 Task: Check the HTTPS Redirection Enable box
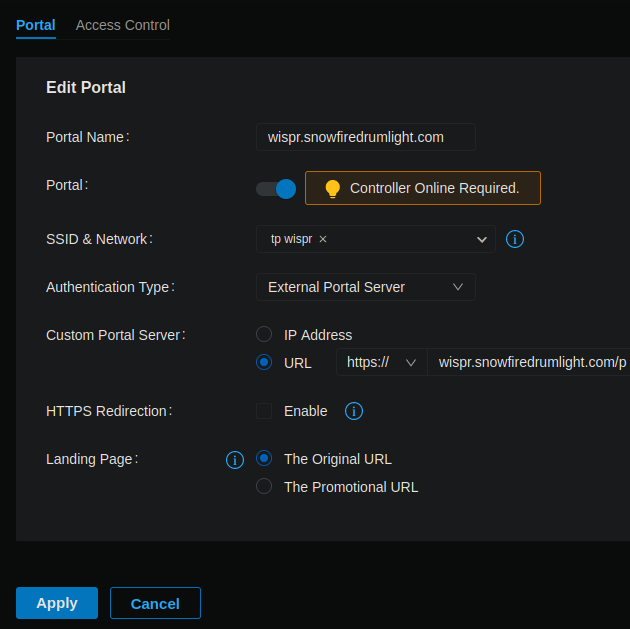[264, 411]
